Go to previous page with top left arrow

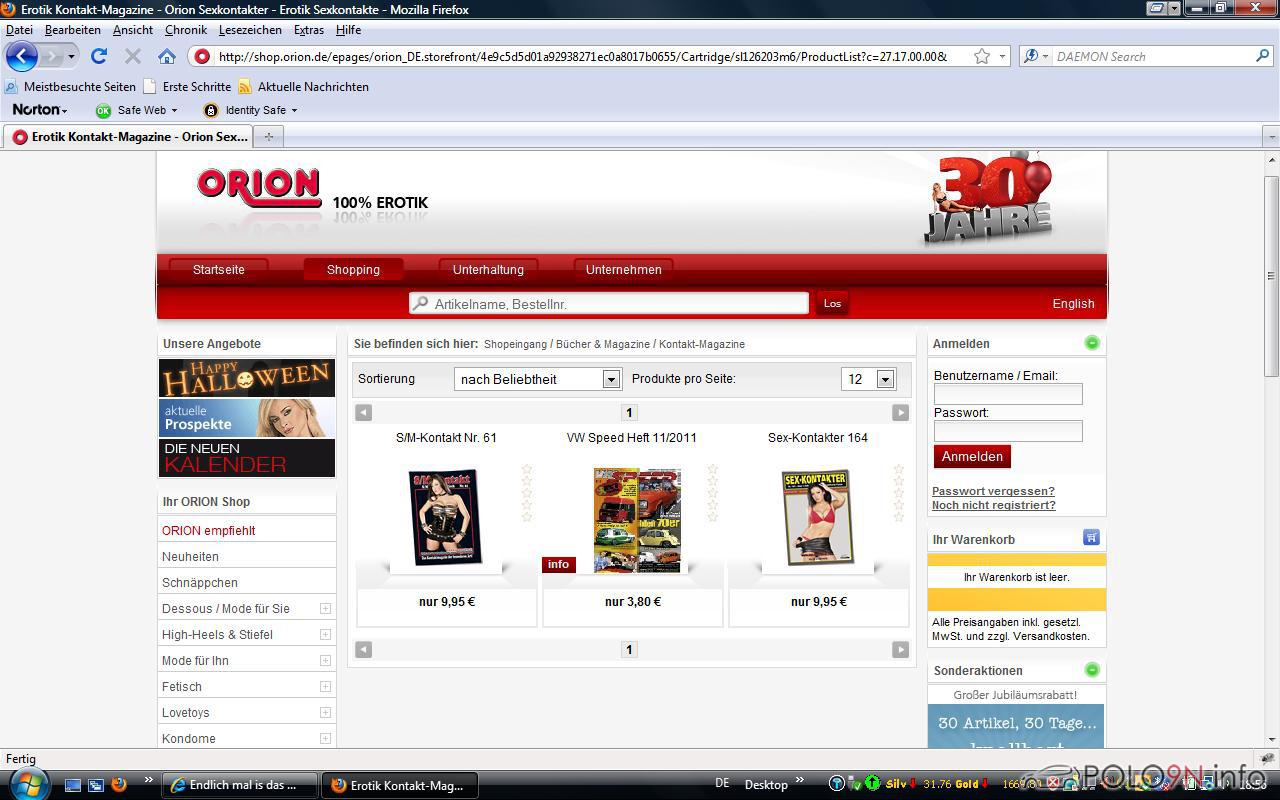point(364,412)
